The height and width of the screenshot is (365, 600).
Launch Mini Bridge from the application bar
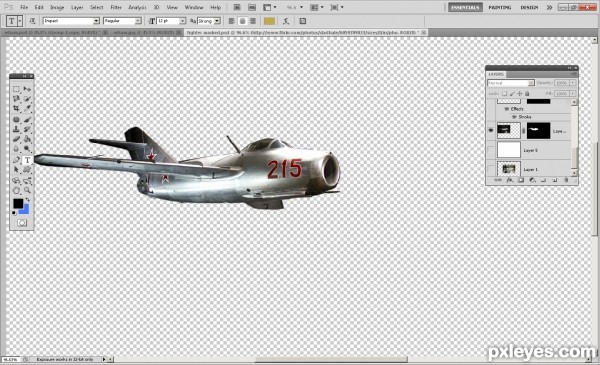tap(252, 7)
